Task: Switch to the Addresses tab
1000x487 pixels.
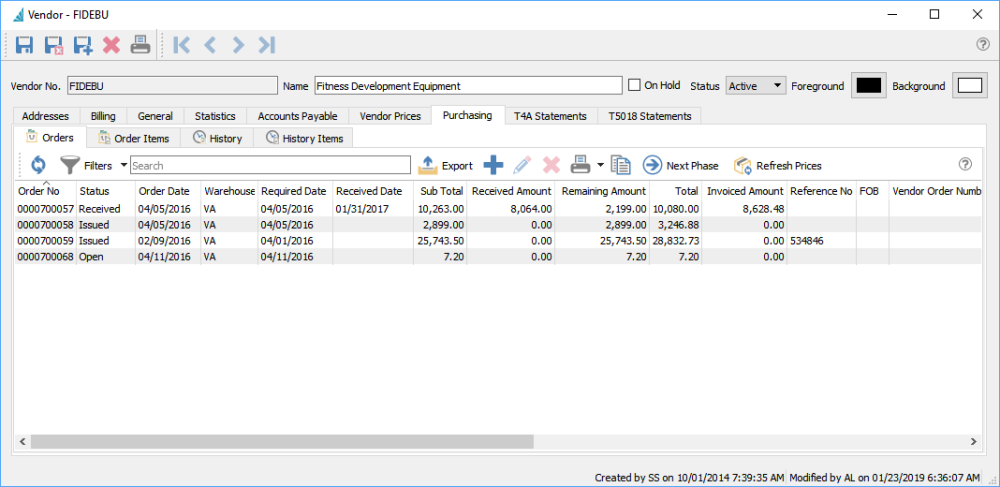Action: (45, 116)
